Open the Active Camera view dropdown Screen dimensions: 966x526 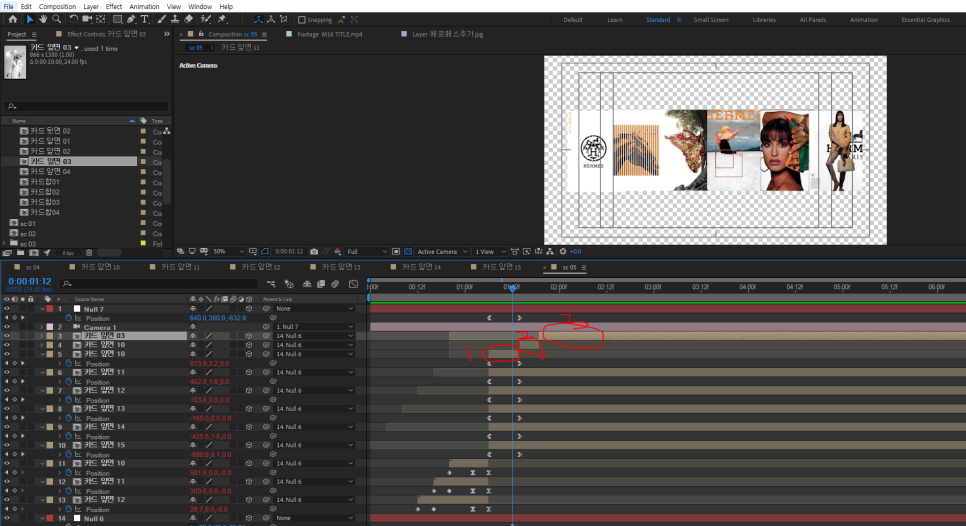tap(442, 251)
